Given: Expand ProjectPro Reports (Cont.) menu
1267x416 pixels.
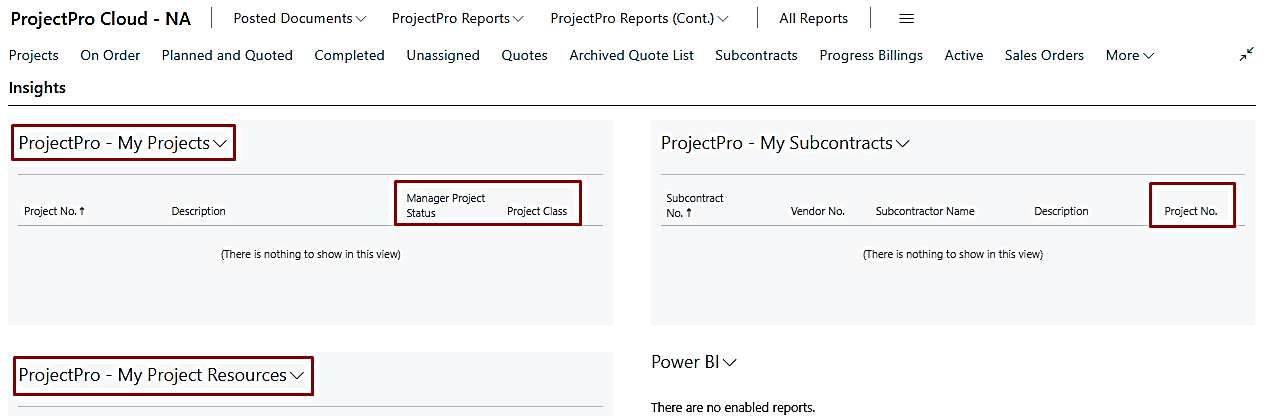Looking at the screenshot, I should point(640,19).
